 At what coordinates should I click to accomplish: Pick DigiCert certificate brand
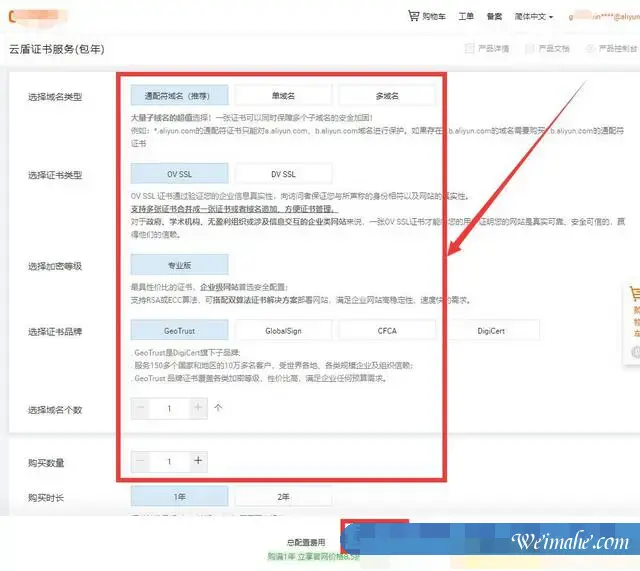point(491,331)
